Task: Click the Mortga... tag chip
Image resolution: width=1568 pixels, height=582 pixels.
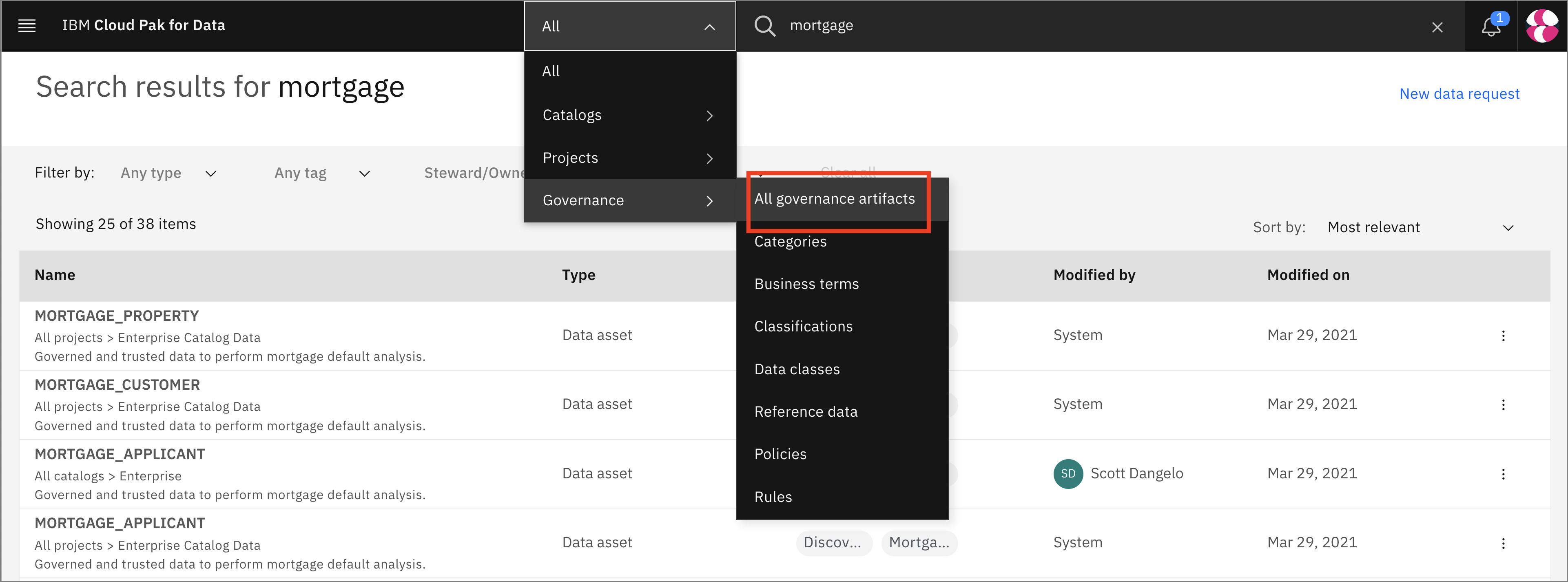Action: (919, 543)
